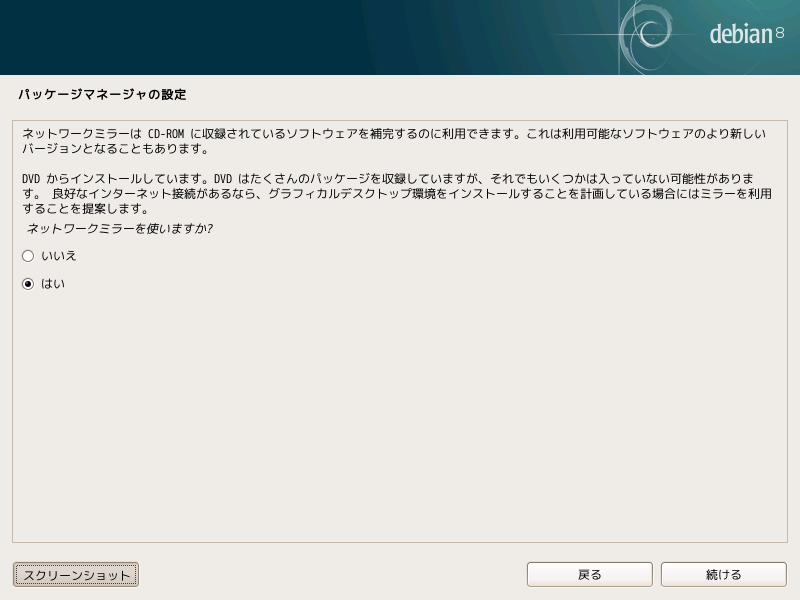Image resolution: width=800 pixels, height=600 pixels.
Task: Click the debian wordmark in the banner
Action: pos(740,34)
